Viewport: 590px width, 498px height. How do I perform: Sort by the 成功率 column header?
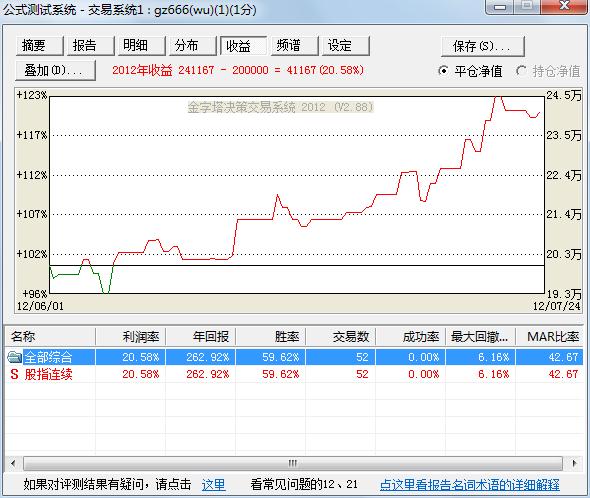click(x=411, y=337)
